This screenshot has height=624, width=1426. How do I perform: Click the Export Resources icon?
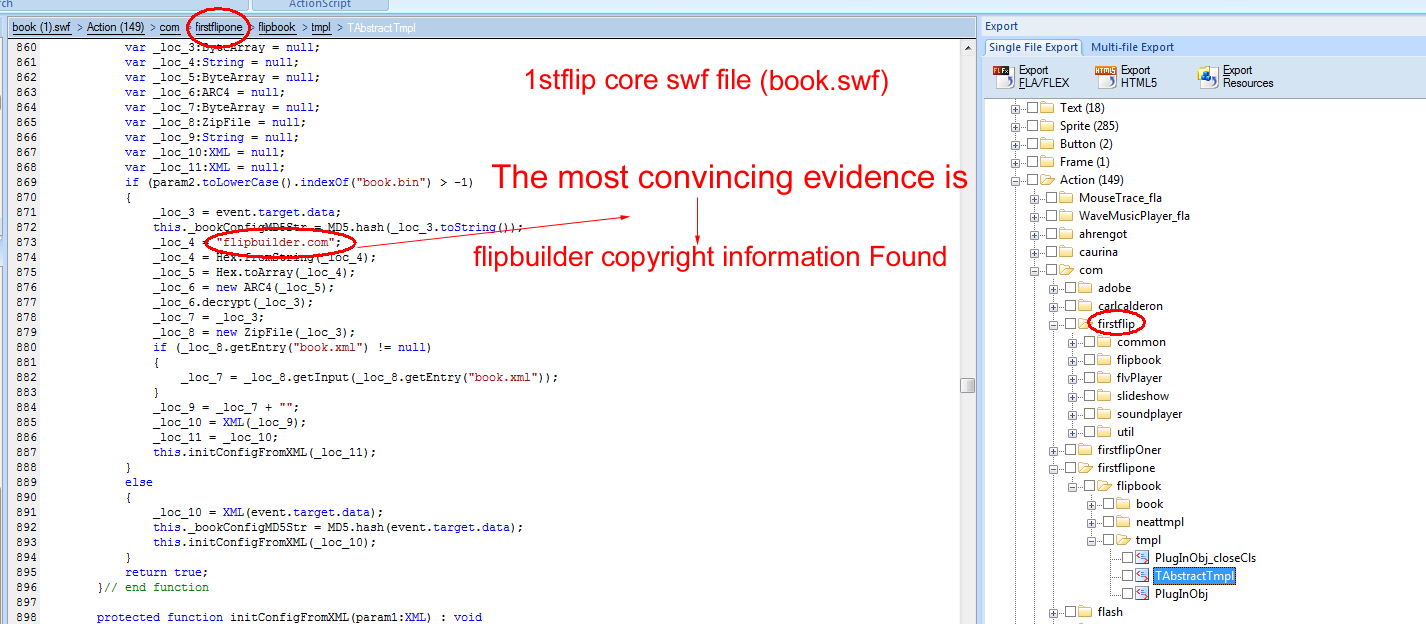[x=1208, y=76]
